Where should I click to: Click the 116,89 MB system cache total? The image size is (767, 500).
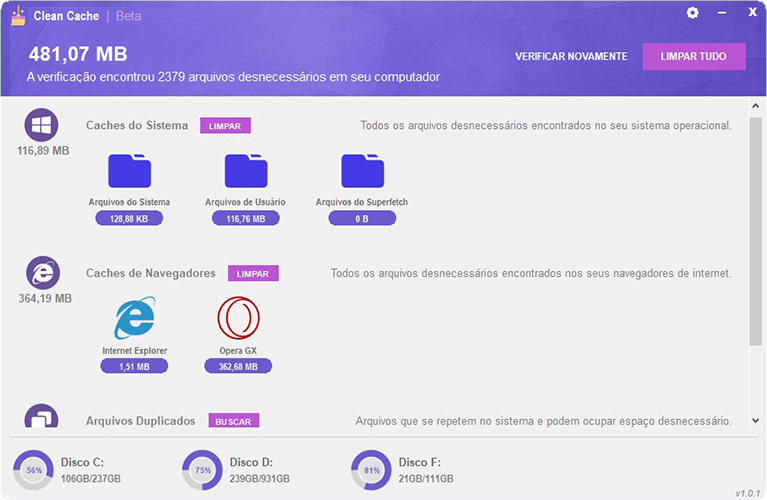tap(43, 151)
